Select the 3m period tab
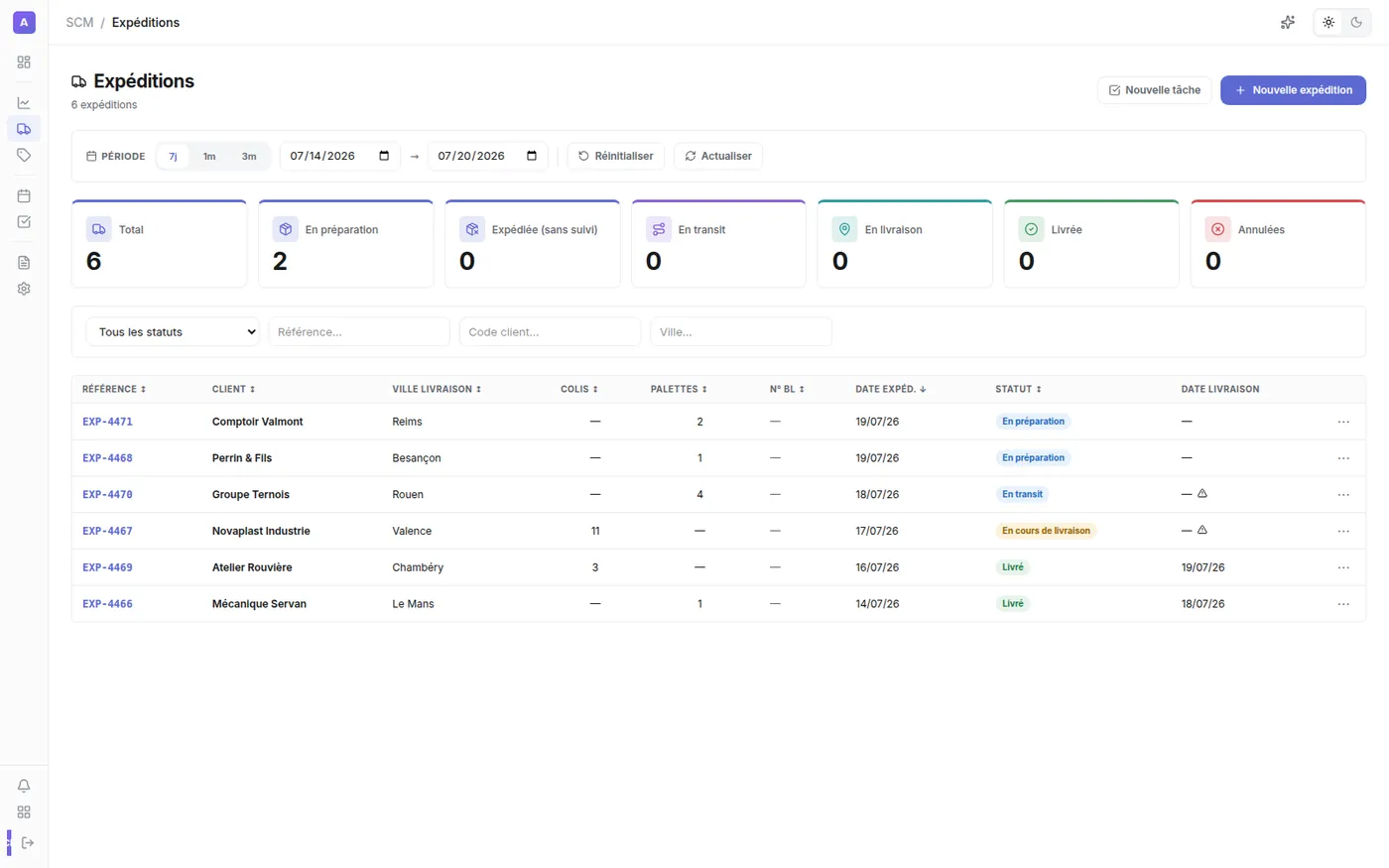 click(249, 156)
